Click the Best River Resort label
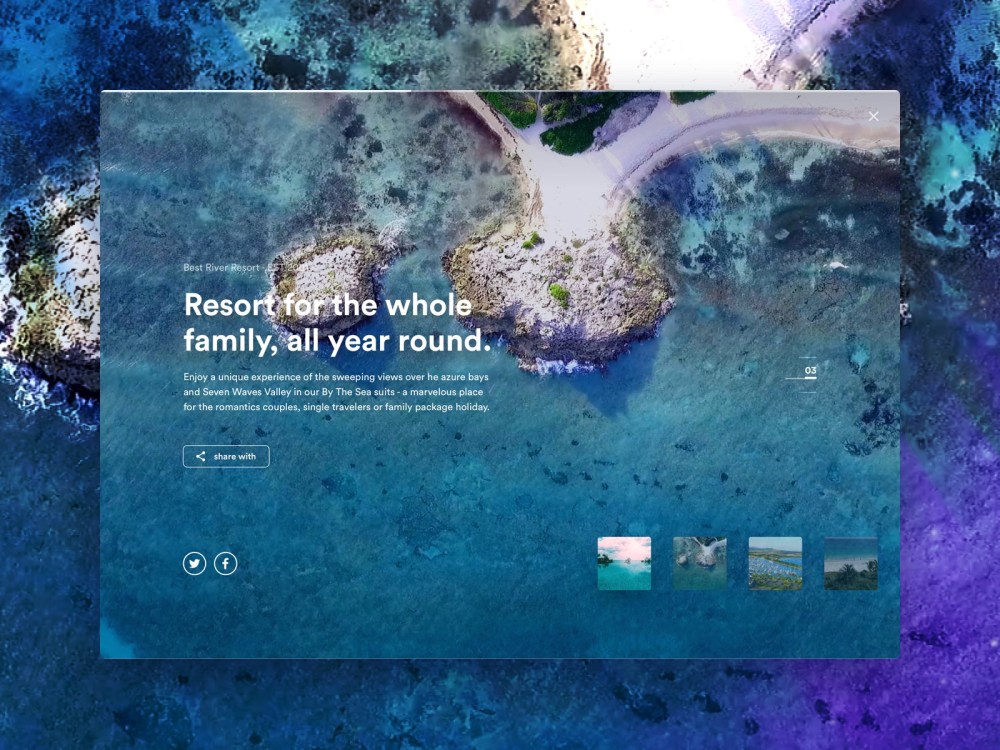This screenshot has height=750, width=1000. pos(221,268)
